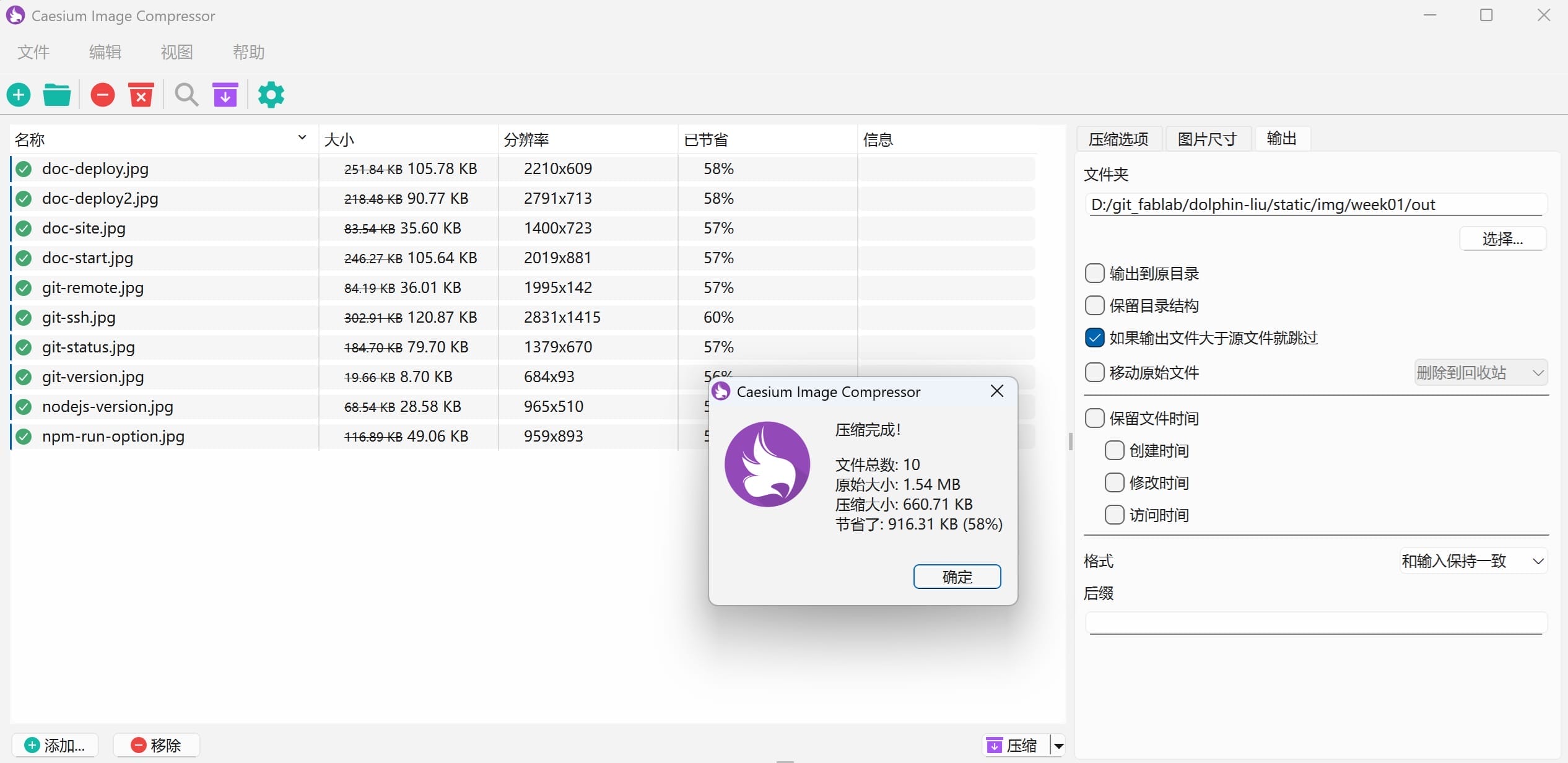Enable the 保留文件时间 checkbox
Image resolution: width=1568 pixels, height=763 pixels.
1094,418
